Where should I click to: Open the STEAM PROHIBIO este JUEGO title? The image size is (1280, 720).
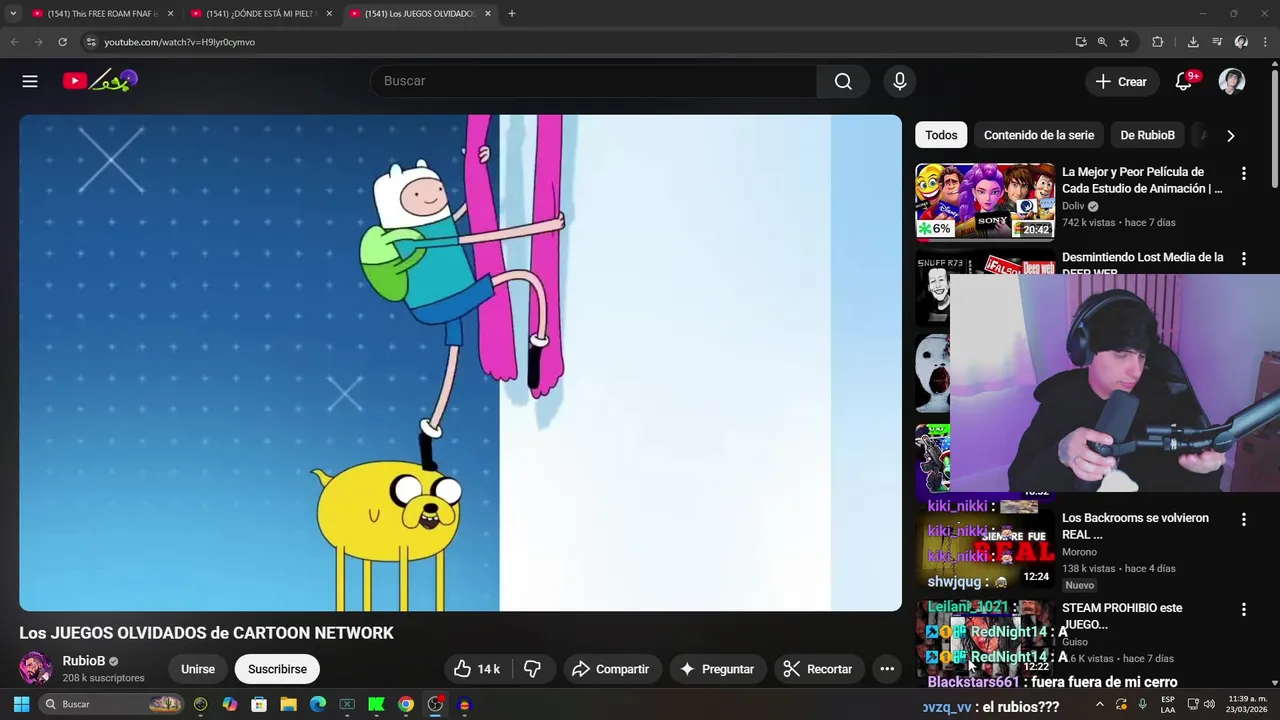coord(1122,616)
